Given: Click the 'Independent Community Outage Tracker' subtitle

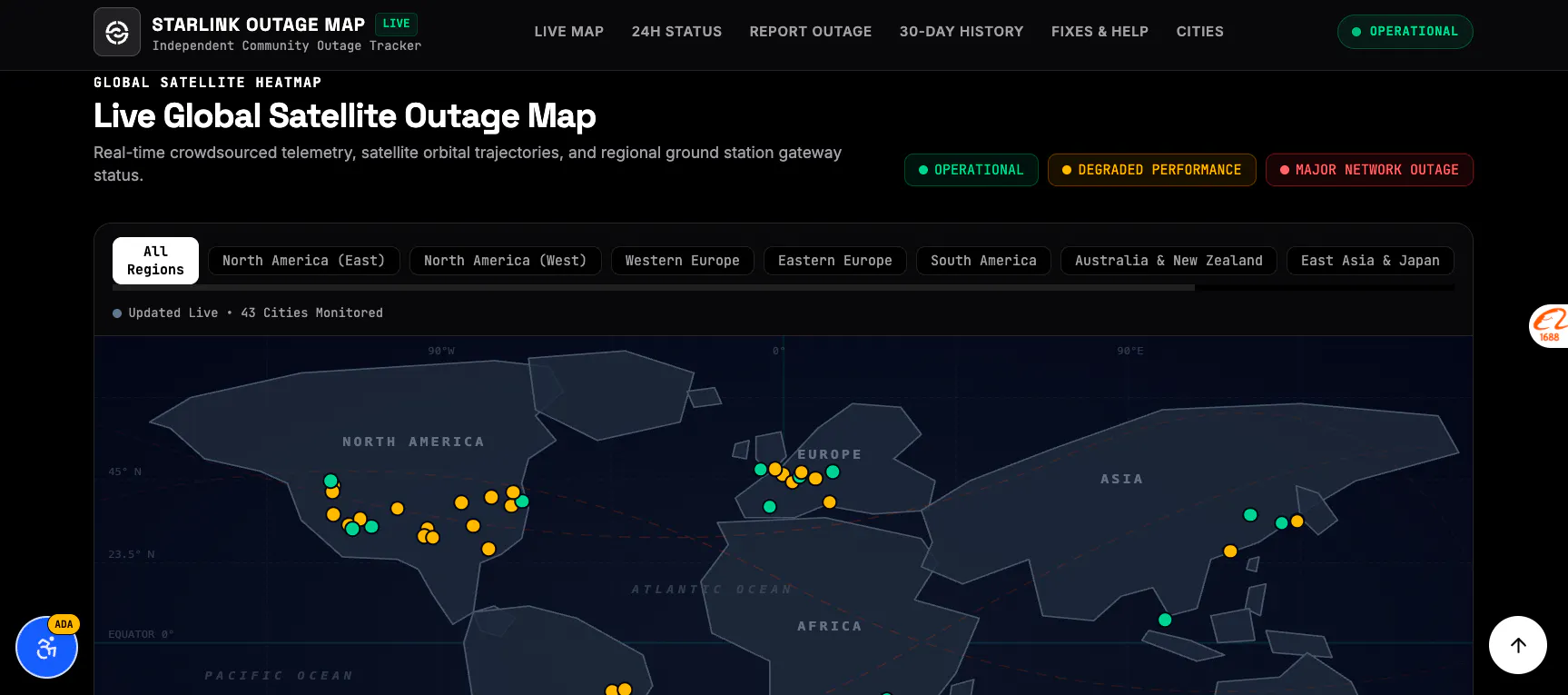Looking at the screenshot, I should tap(287, 45).
